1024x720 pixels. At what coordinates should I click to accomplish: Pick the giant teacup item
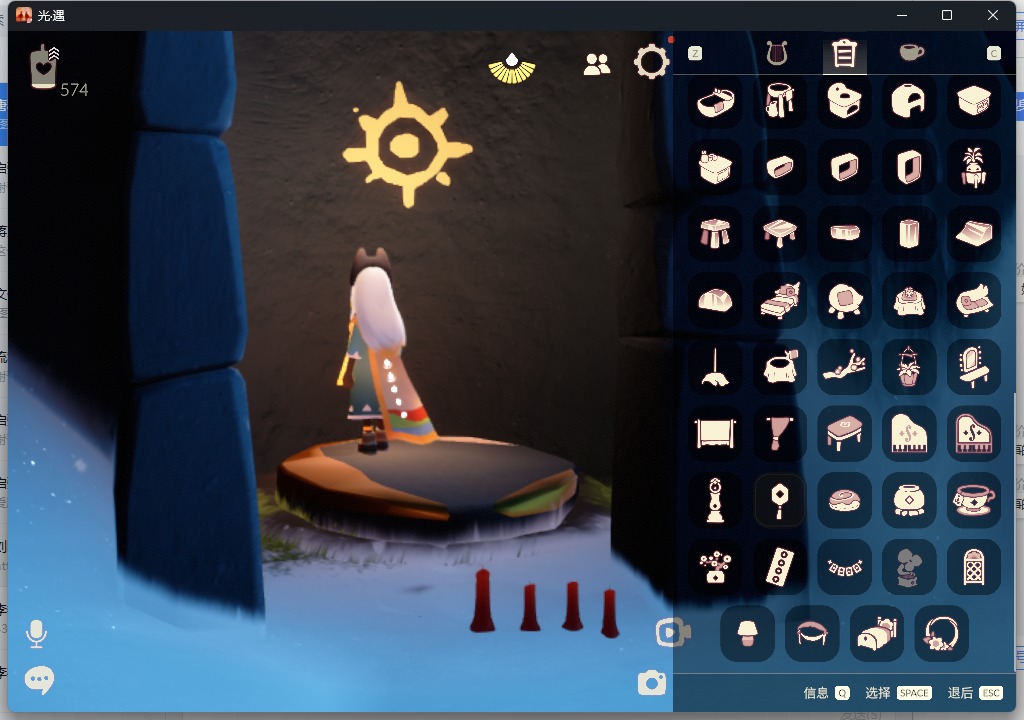(x=973, y=500)
